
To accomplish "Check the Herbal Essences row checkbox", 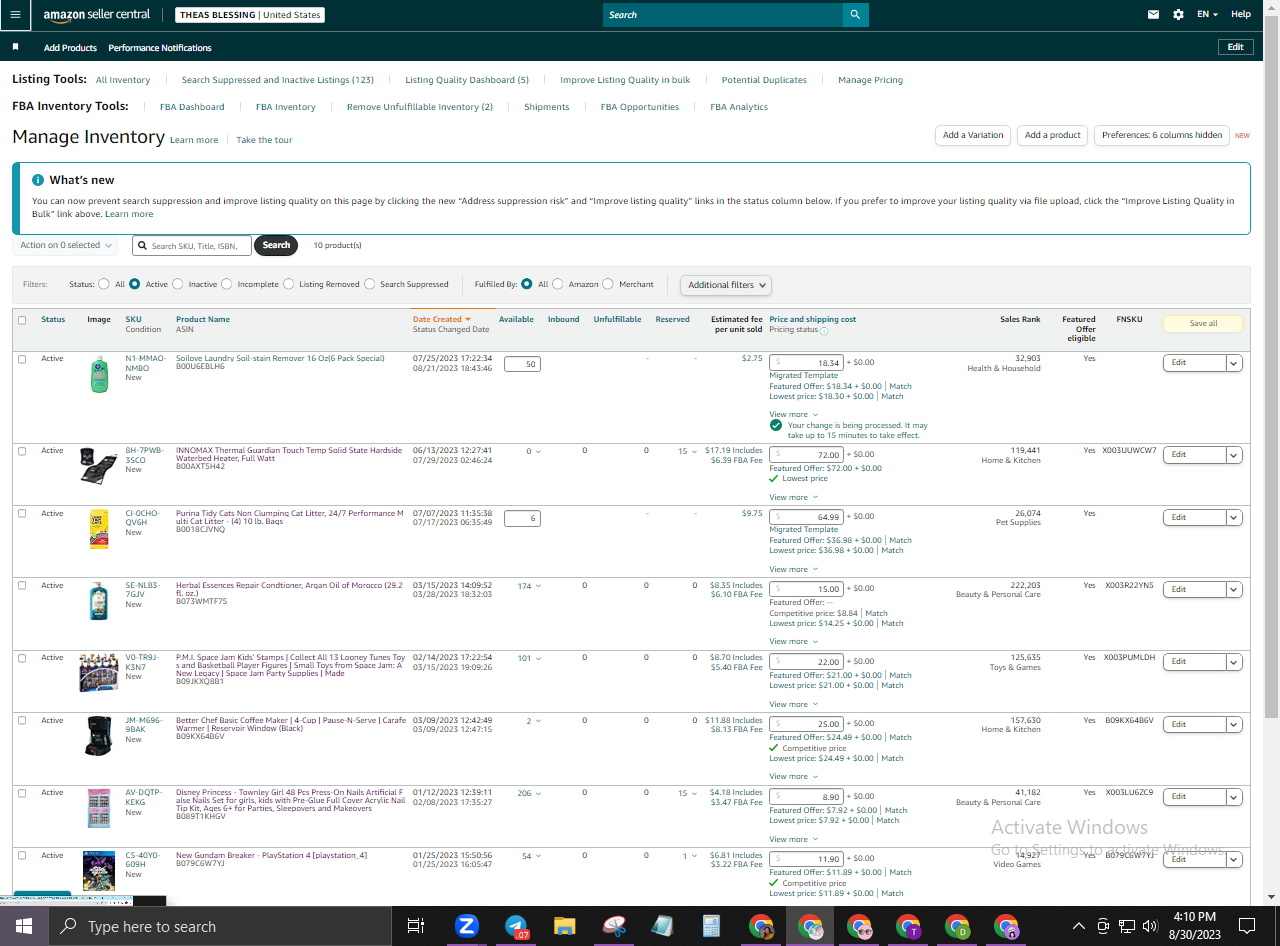I will tap(22, 586).
